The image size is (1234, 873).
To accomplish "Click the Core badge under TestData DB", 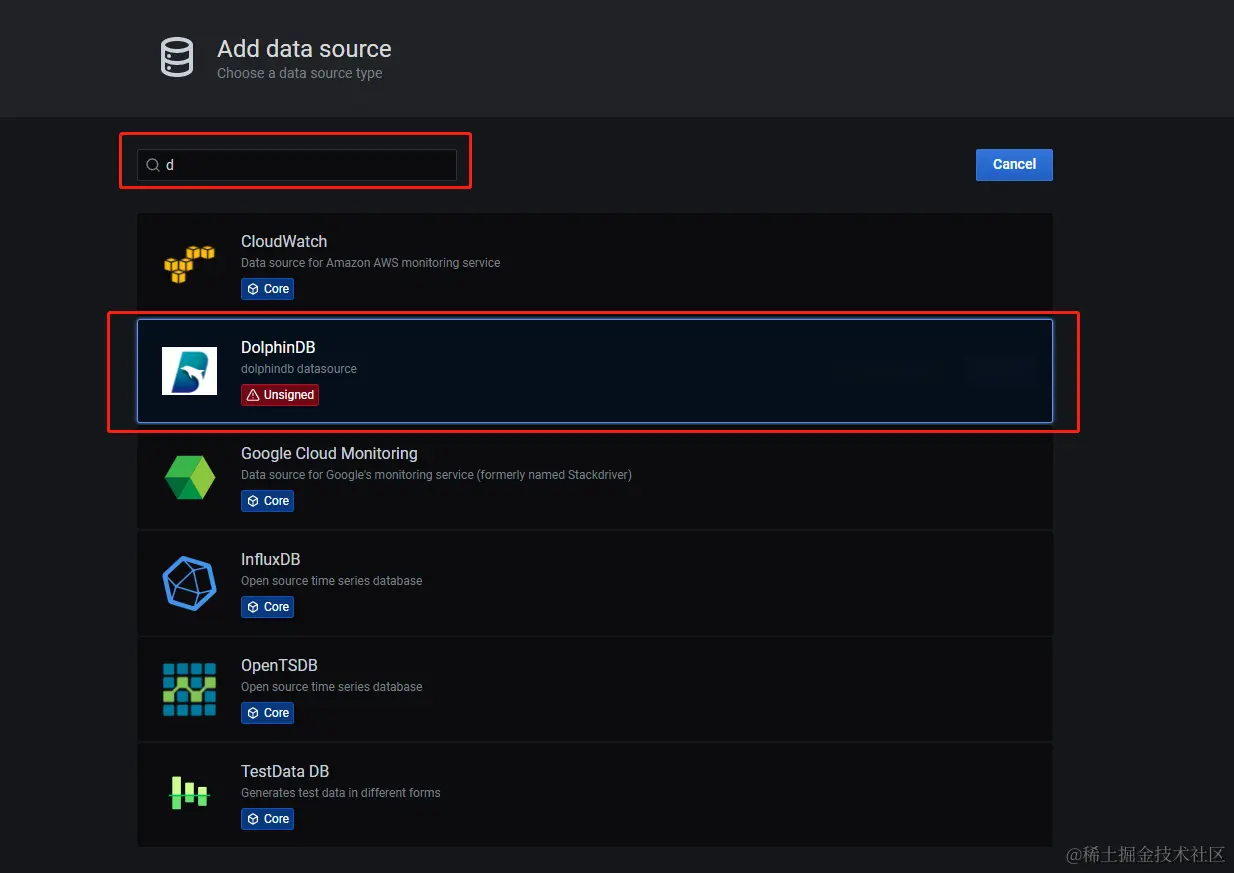I will coord(267,819).
